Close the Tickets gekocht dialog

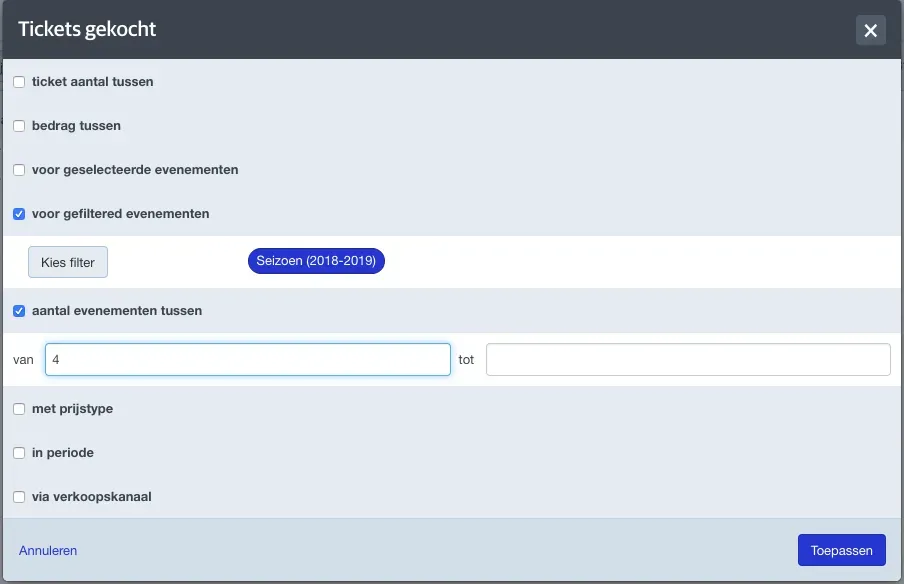tap(871, 30)
